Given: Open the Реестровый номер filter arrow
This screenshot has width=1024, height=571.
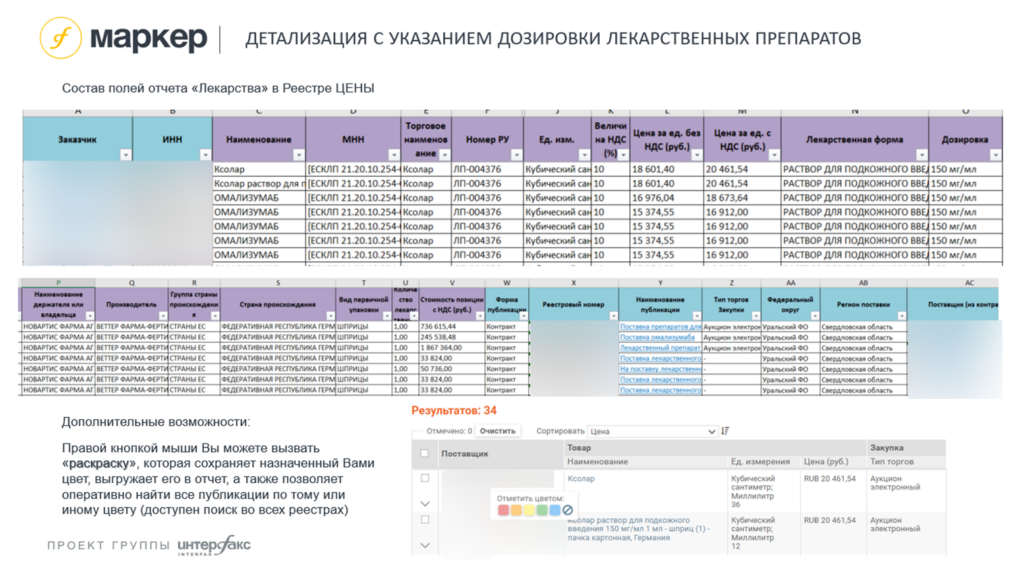Looking at the screenshot, I should pyautogui.click(x=613, y=316).
